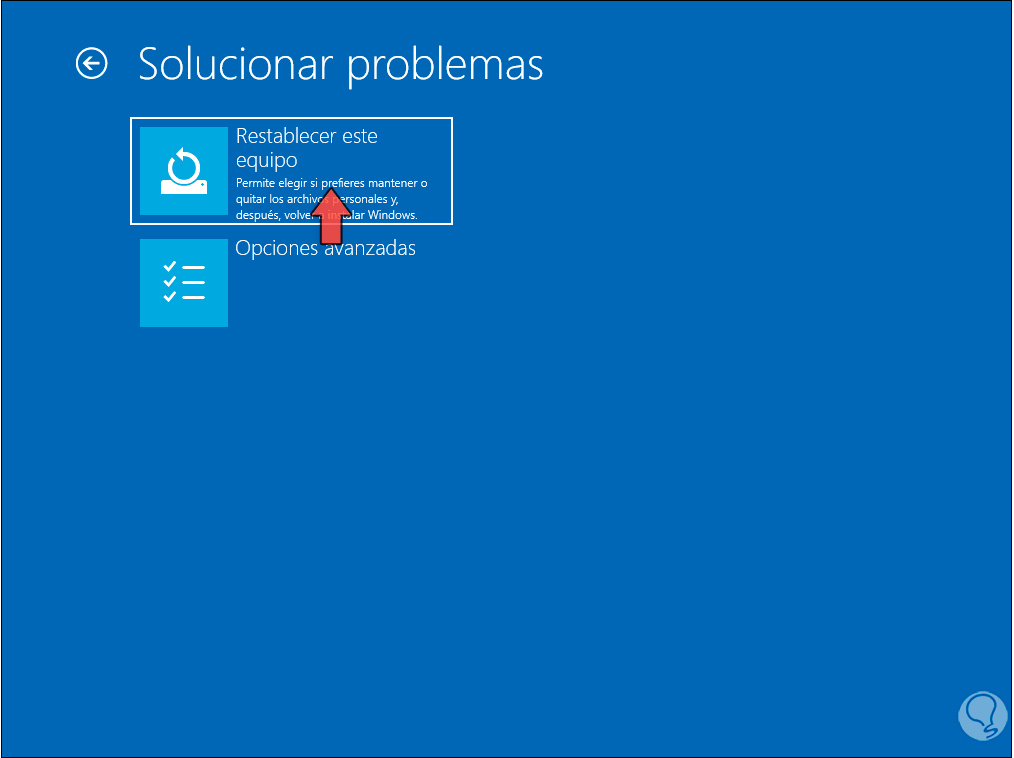This screenshot has width=1014, height=758.
Task: Click the Solvetic watermark logo
Action: (982, 715)
